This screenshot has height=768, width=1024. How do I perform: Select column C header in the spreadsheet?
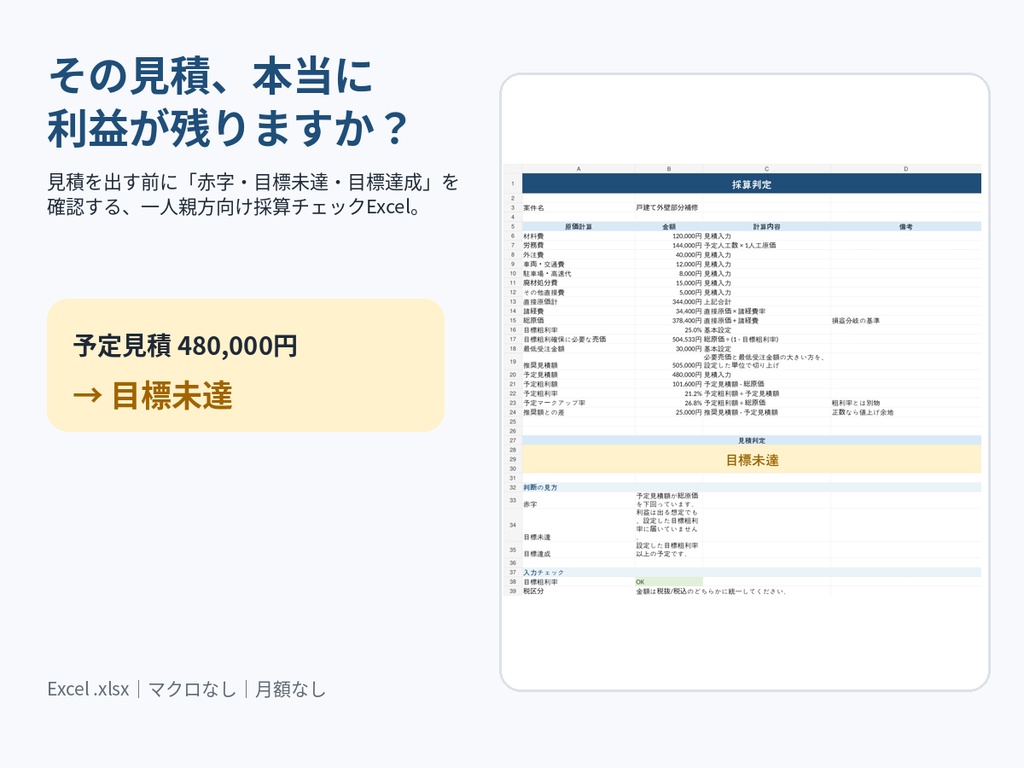click(x=766, y=168)
